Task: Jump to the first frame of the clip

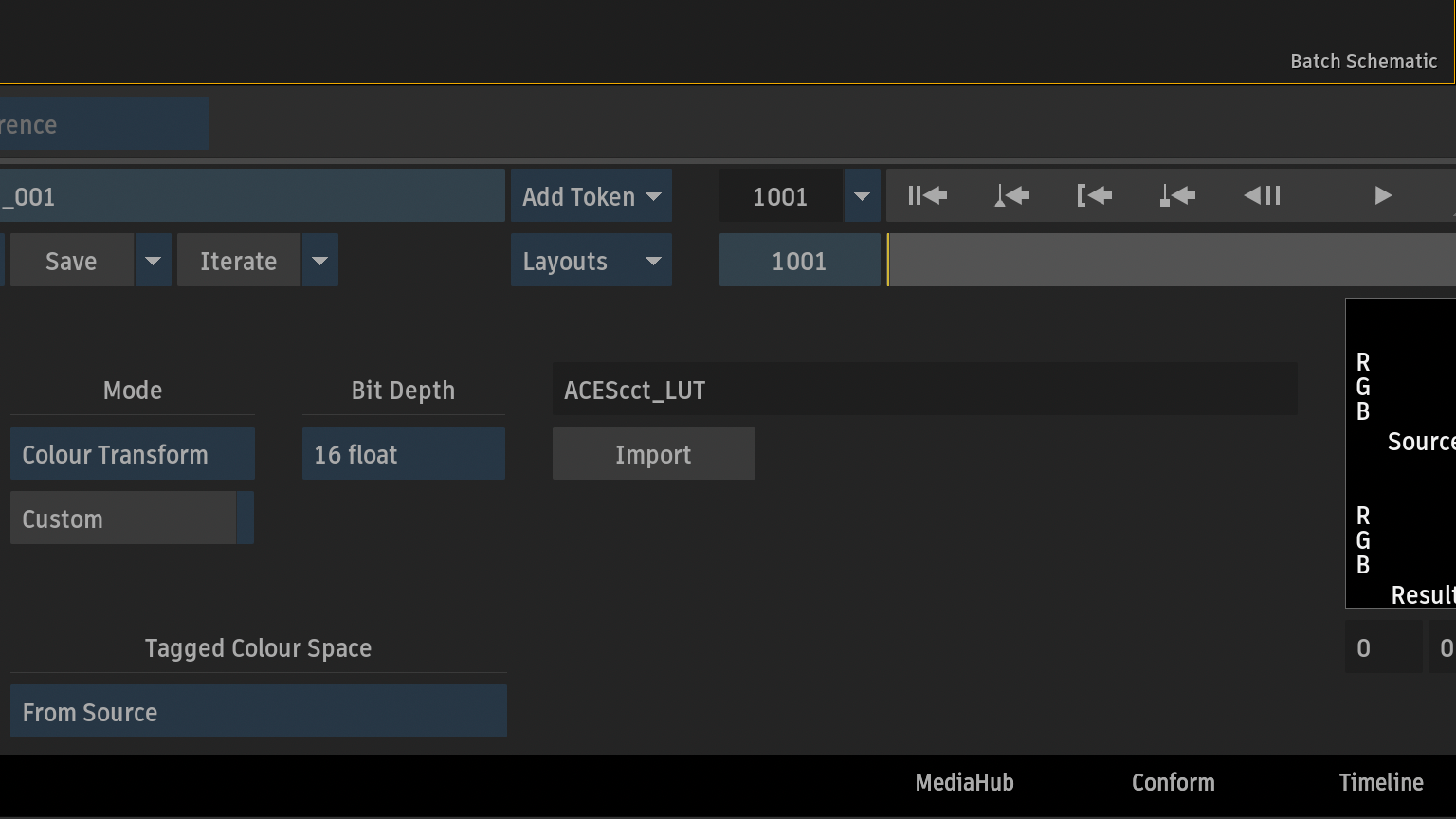Action: [x=927, y=196]
